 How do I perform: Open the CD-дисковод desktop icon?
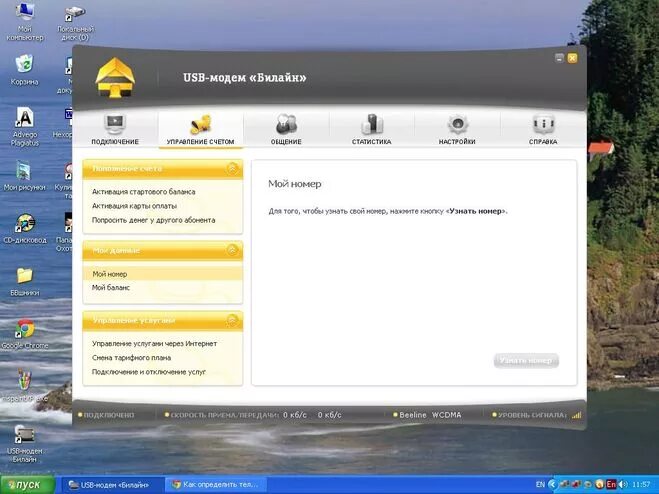25,229
